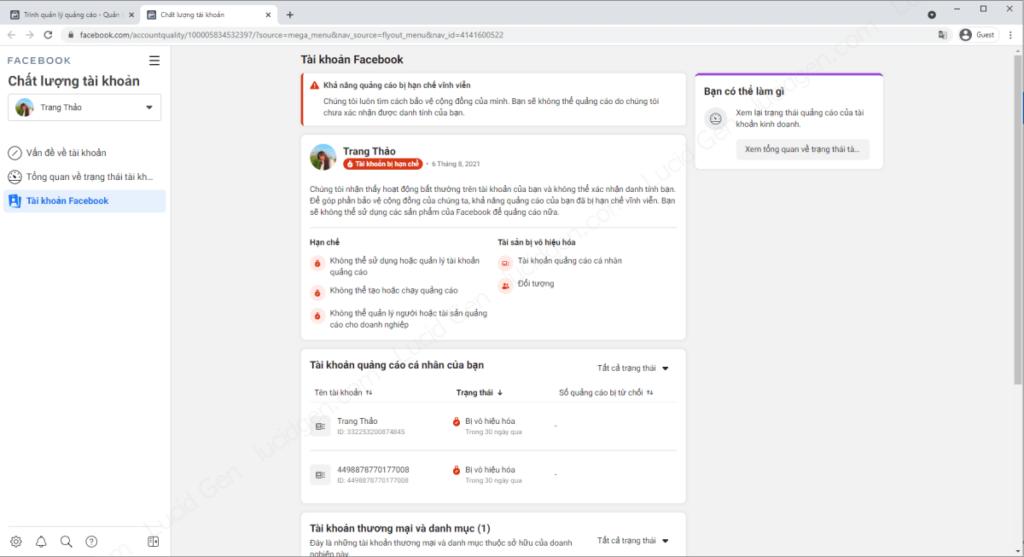Click the ad account row ID 4498878770177008
Screen dimensions: 1024x557
click(374, 474)
